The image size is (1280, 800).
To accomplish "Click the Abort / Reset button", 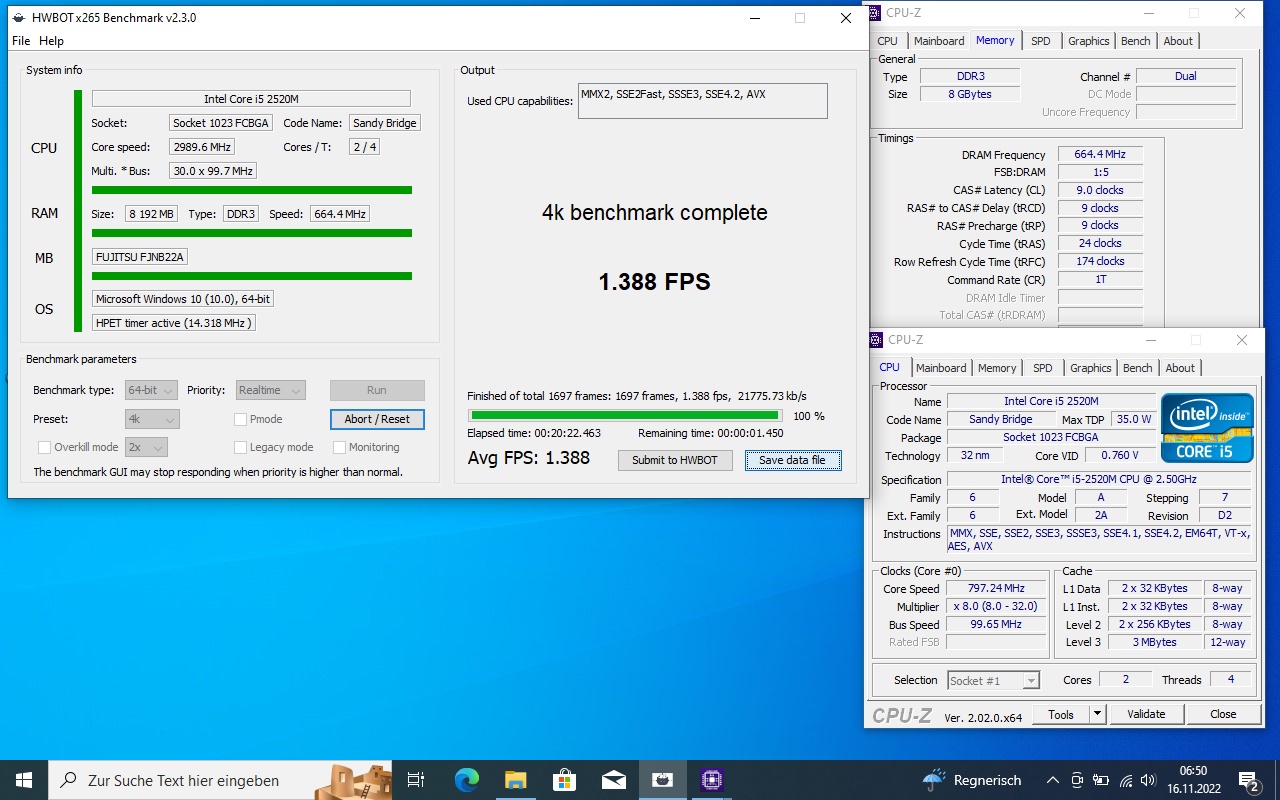I will click(x=377, y=419).
